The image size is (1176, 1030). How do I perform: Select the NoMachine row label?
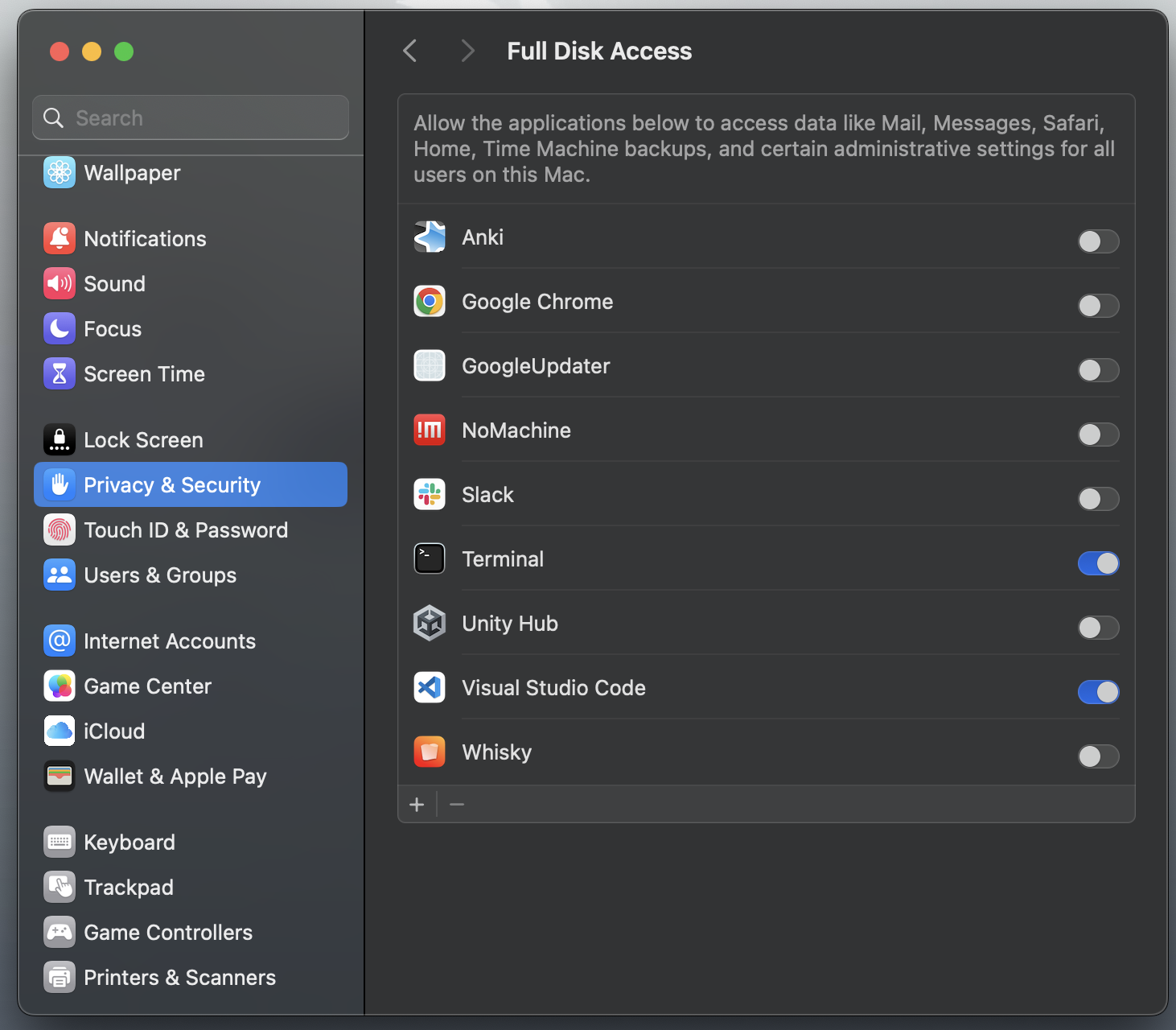click(516, 430)
